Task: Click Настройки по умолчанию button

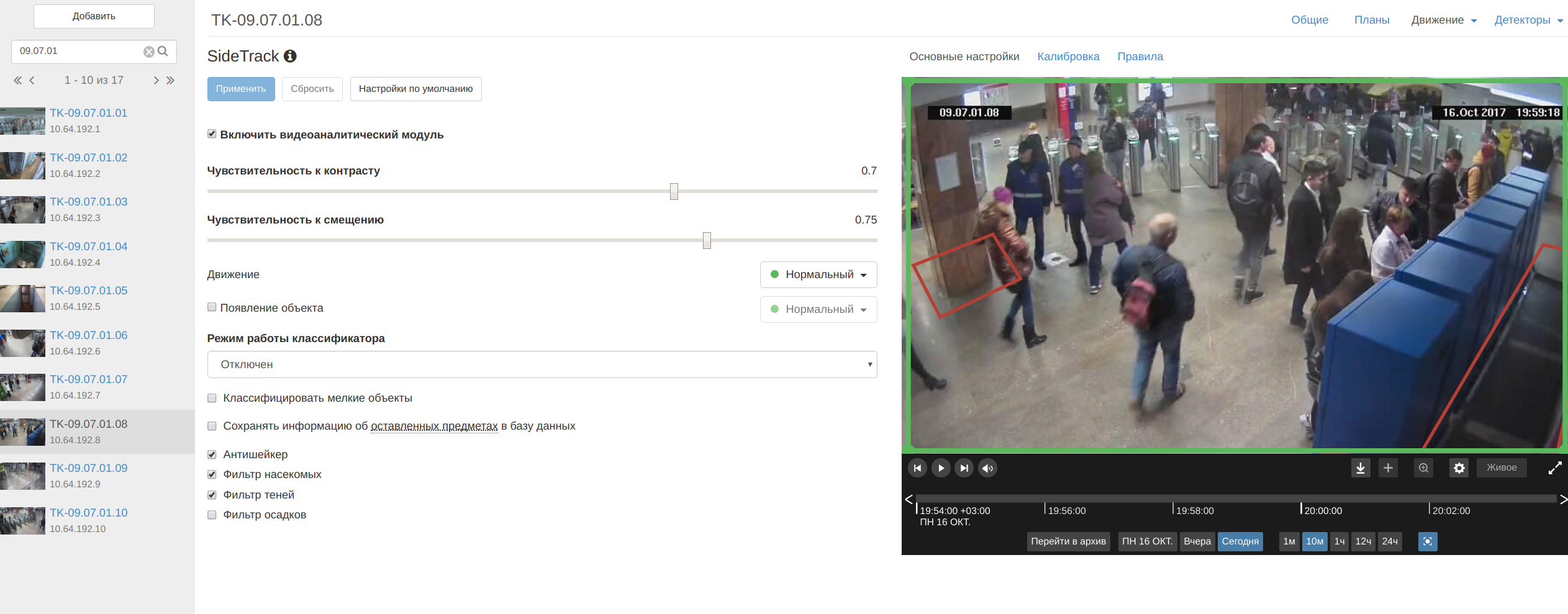Action: pyautogui.click(x=415, y=89)
